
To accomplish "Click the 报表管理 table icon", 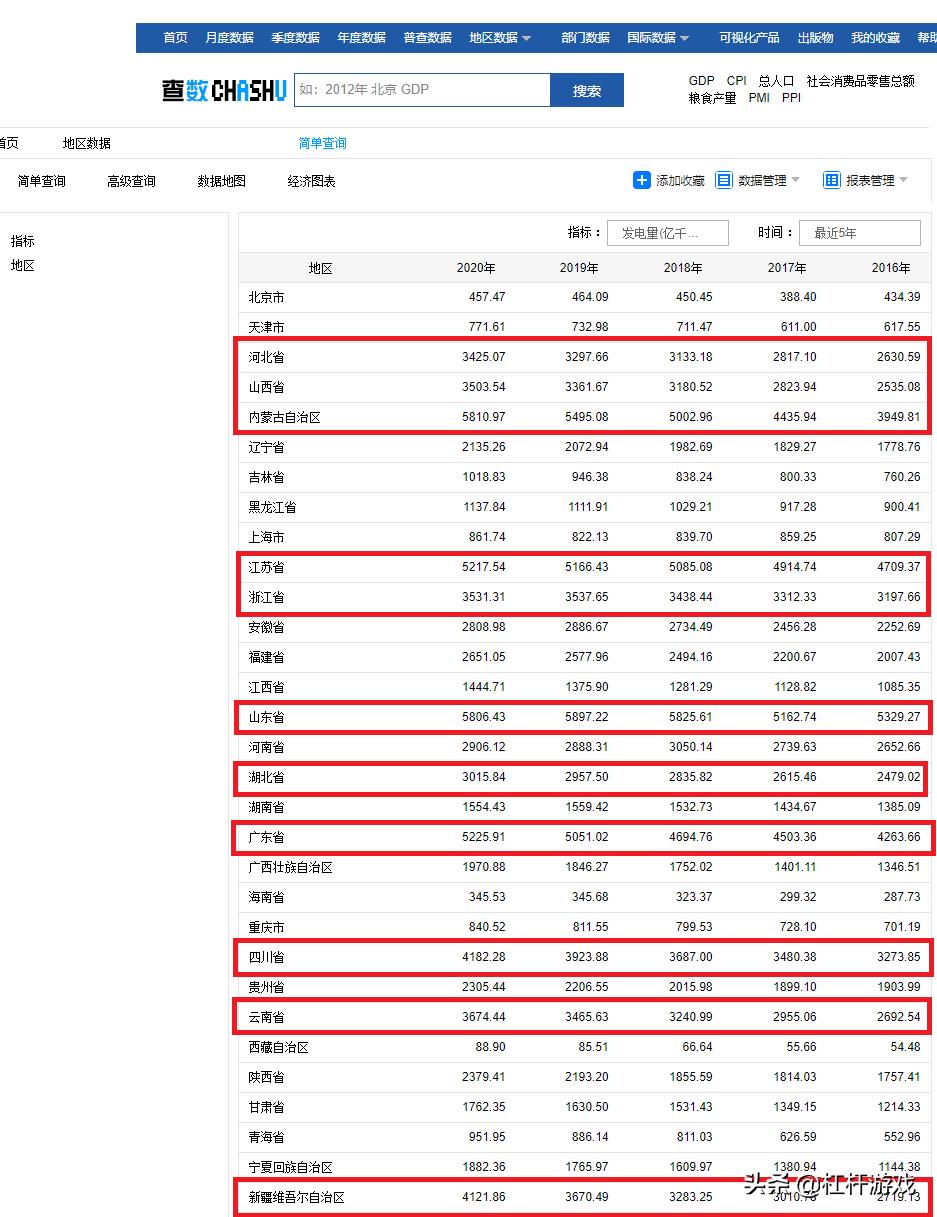I will tap(833, 180).
